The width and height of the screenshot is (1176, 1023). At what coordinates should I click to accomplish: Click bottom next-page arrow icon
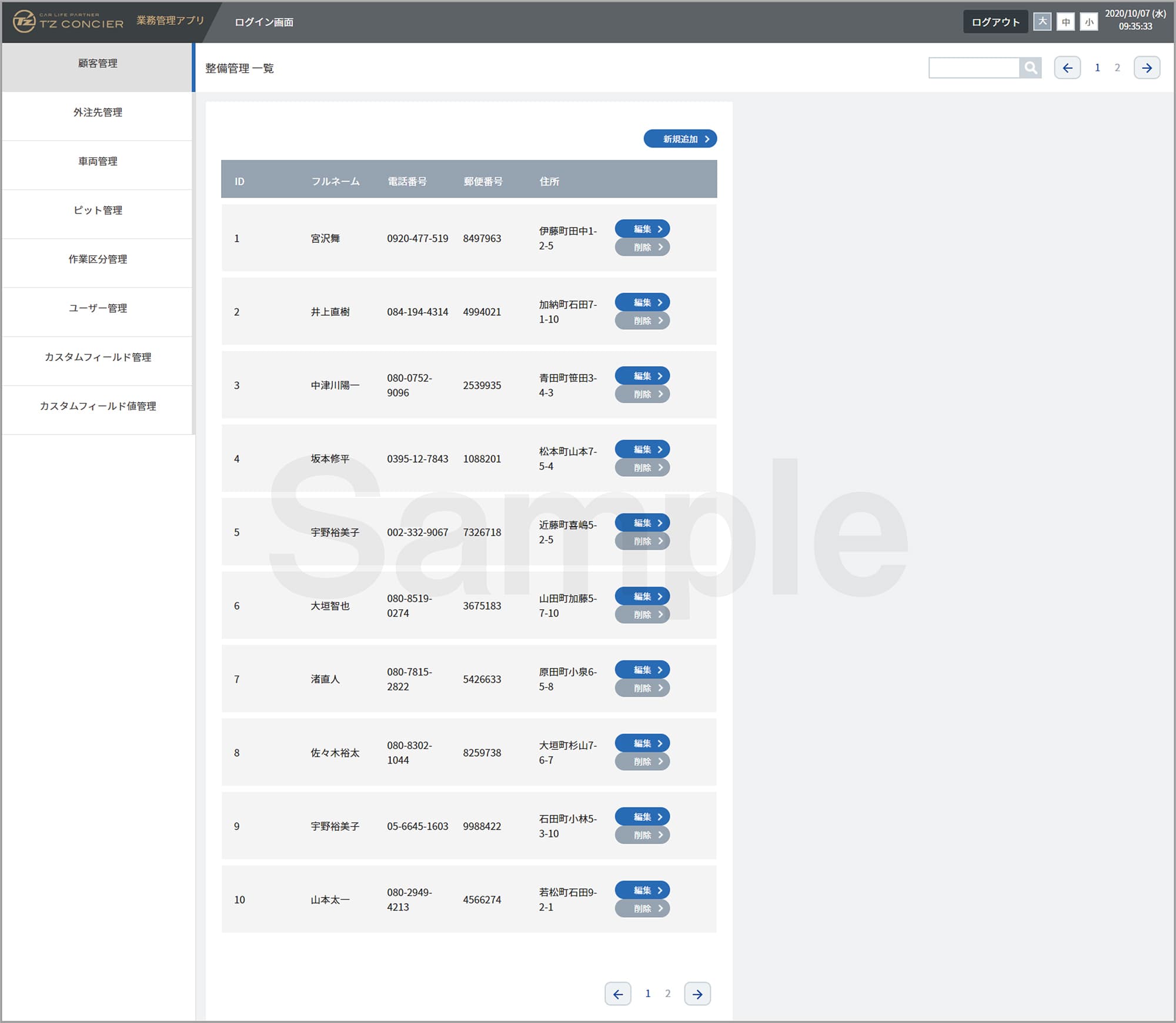697,994
